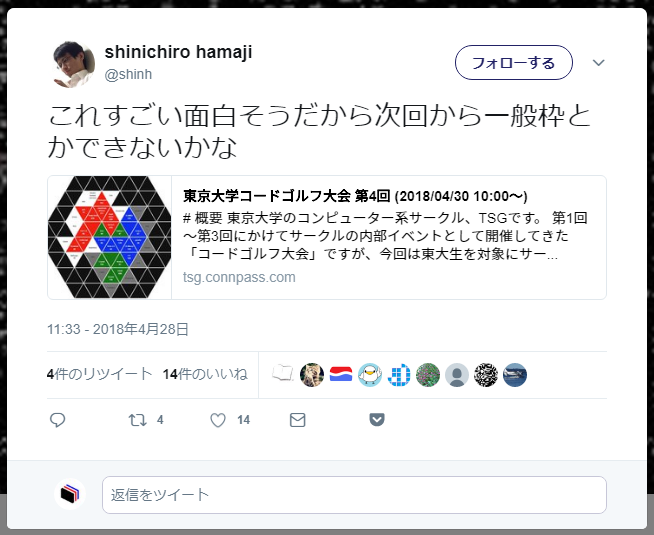This screenshot has height=535, width=654.
Task: View the list of 4件のリツイート
Action: pos(99,374)
